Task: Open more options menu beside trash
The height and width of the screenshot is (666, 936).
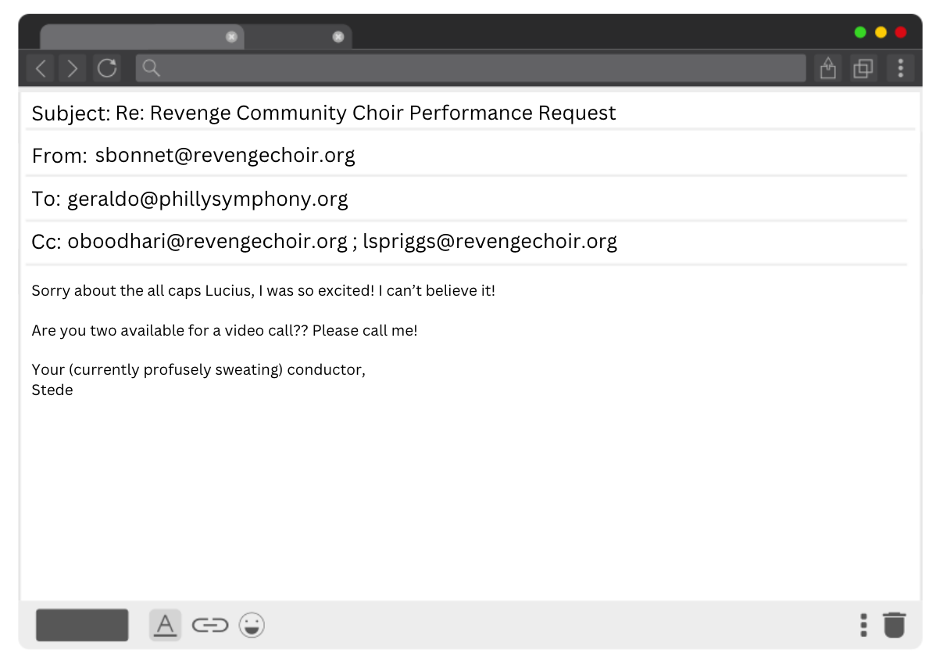Action: [x=864, y=625]
